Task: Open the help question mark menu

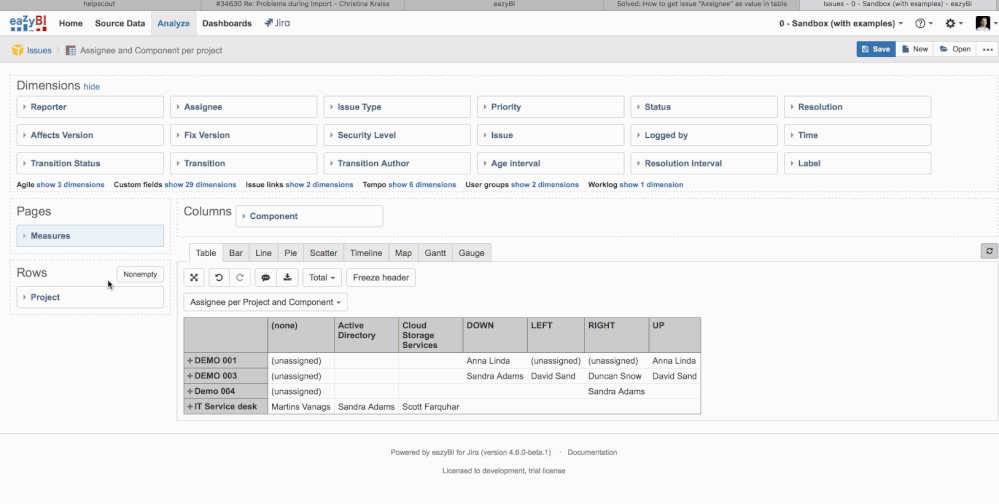Action: [924, 24]
